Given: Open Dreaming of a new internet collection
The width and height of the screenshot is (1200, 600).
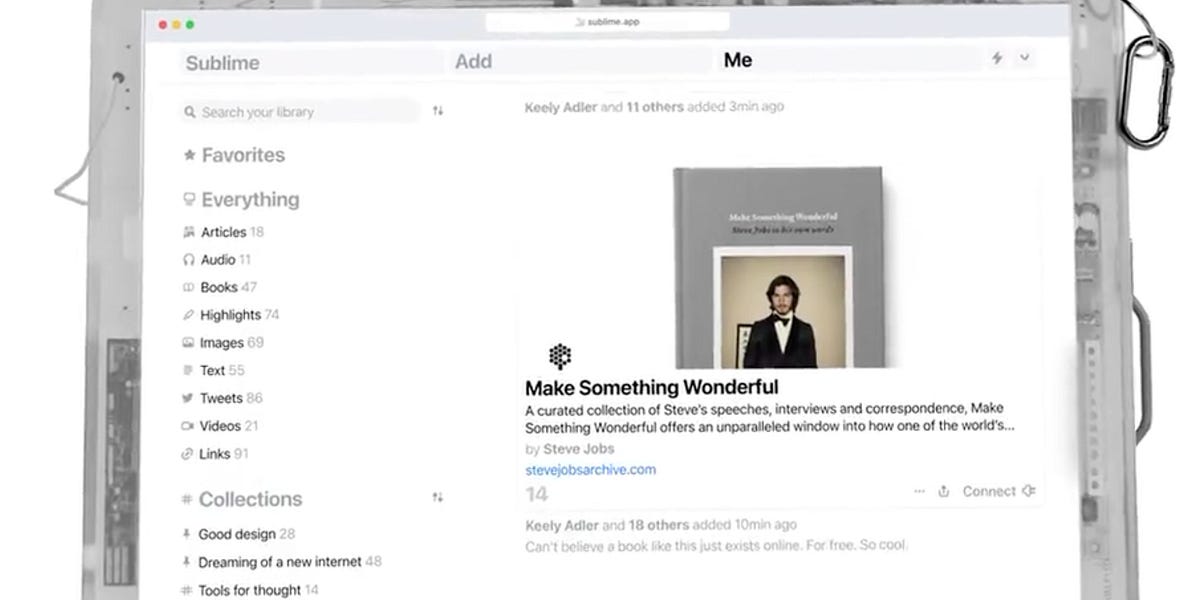Looking at the screenshot, I should (290, 562).
